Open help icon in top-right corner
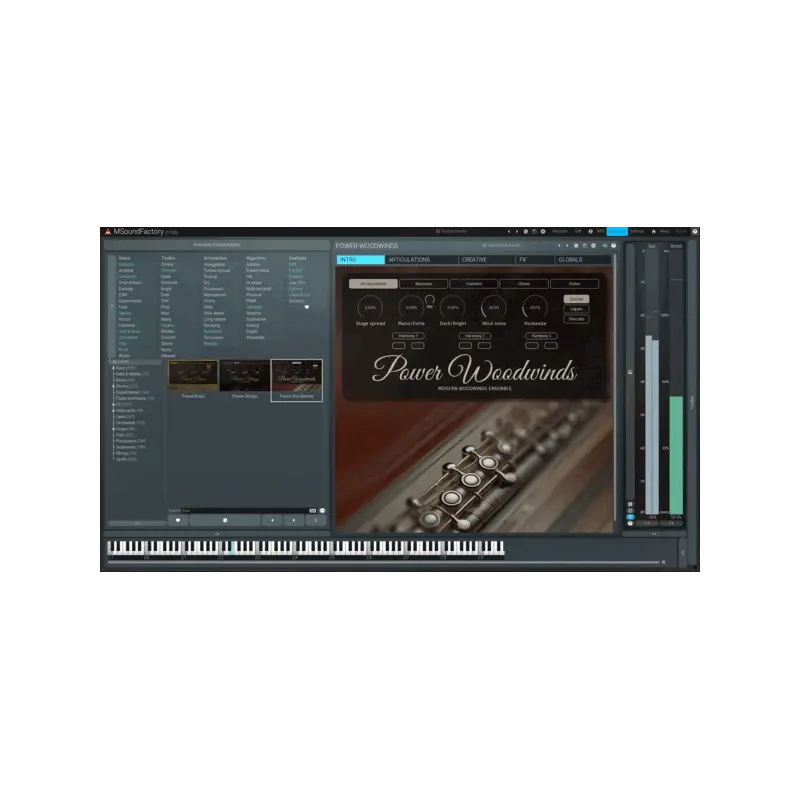This screenshot has width=800, height=800. click(x=694, y=232)
